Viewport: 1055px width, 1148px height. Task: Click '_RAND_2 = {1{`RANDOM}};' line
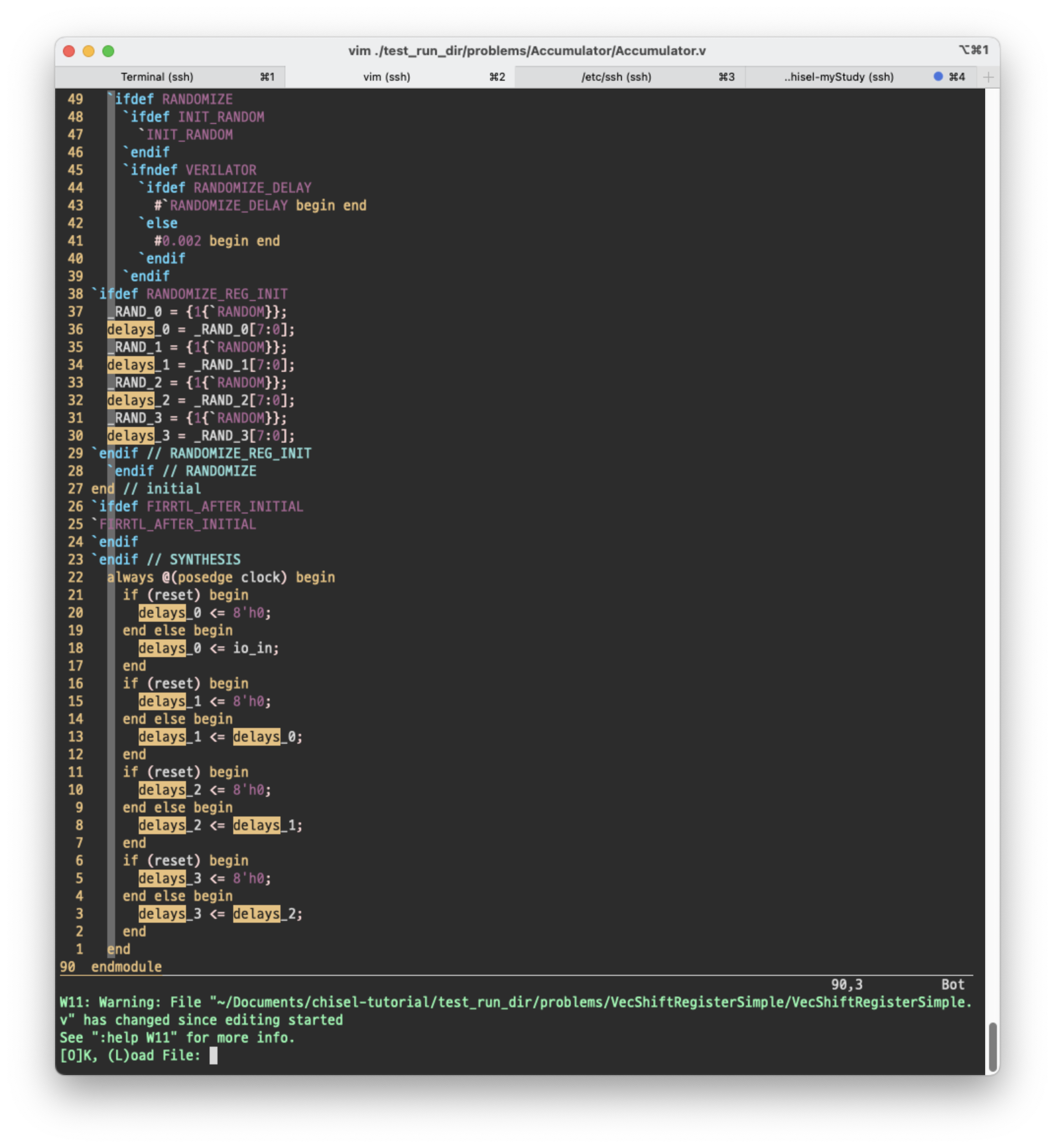(197, 382)
